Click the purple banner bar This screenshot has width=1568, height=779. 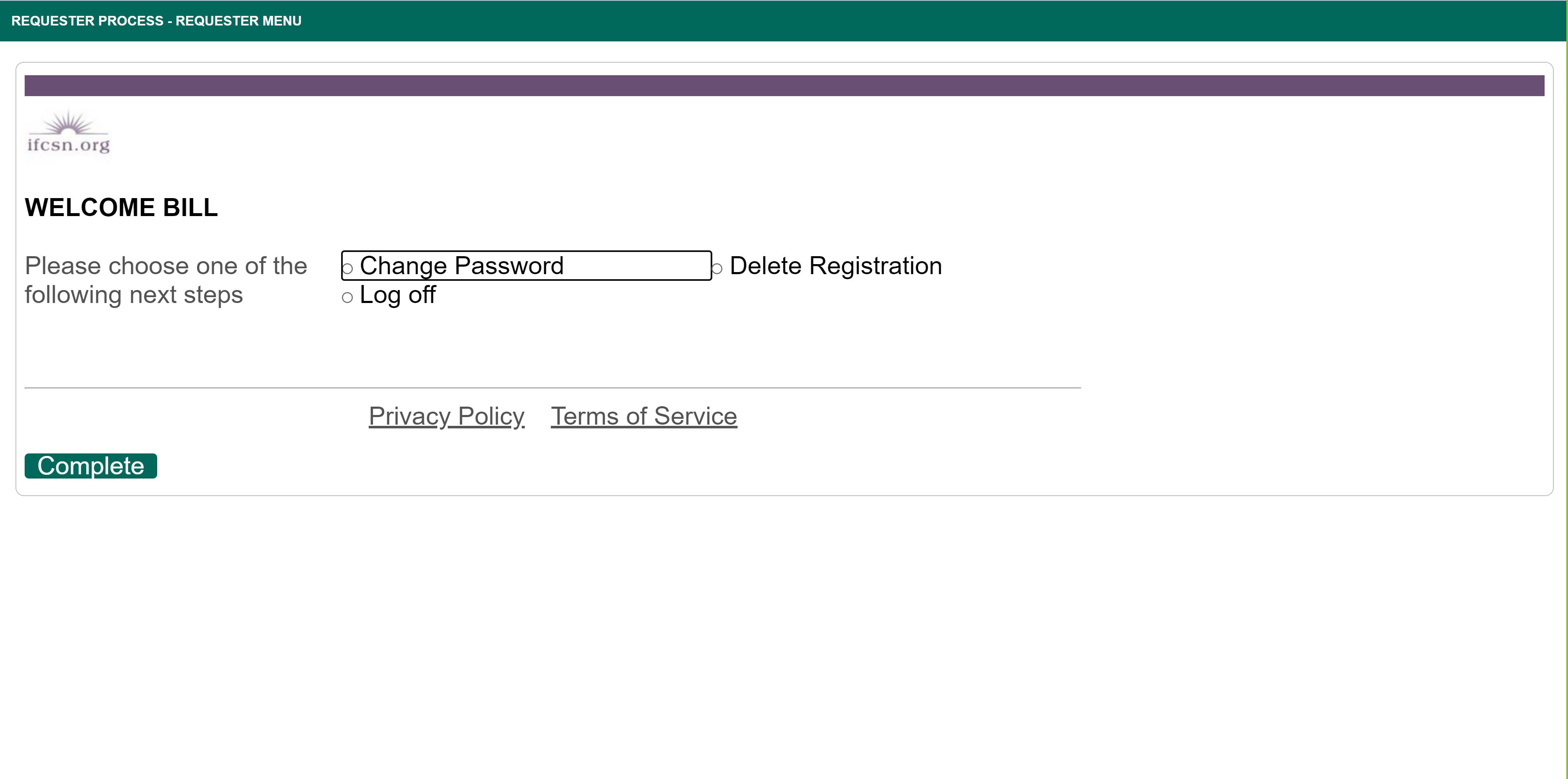coord(784,86)
